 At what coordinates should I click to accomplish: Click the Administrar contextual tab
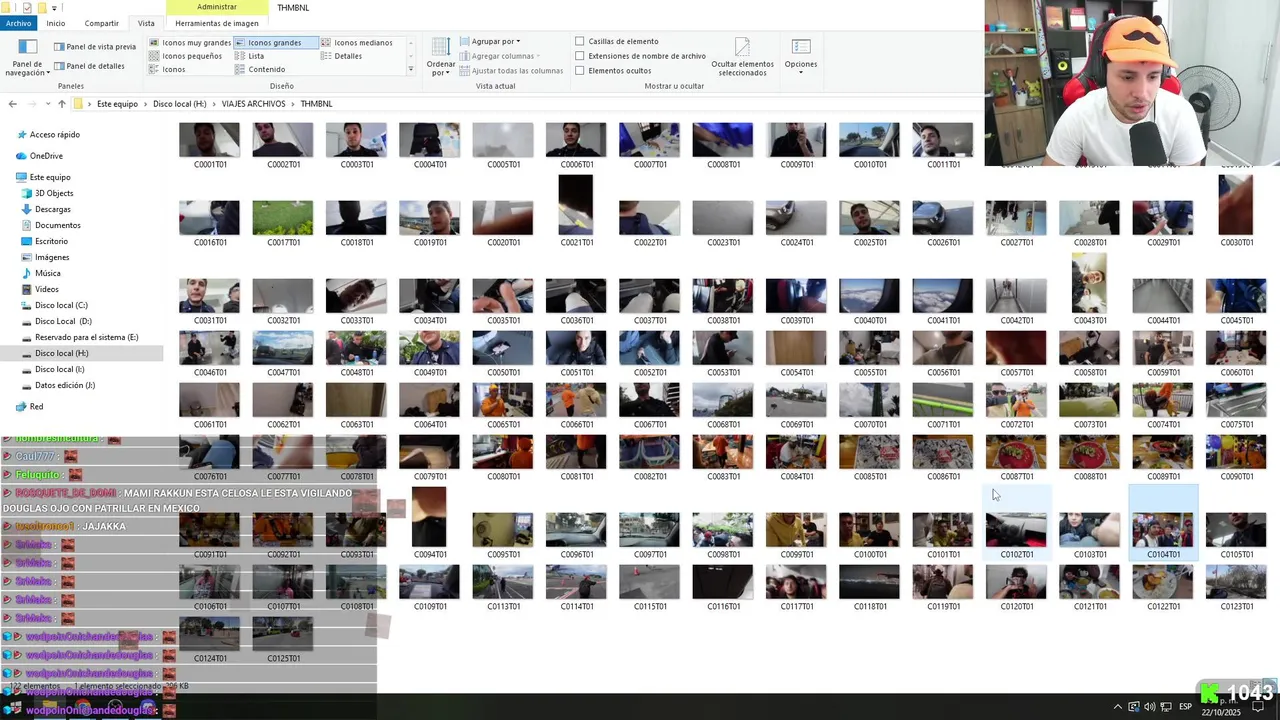(217, 7)
